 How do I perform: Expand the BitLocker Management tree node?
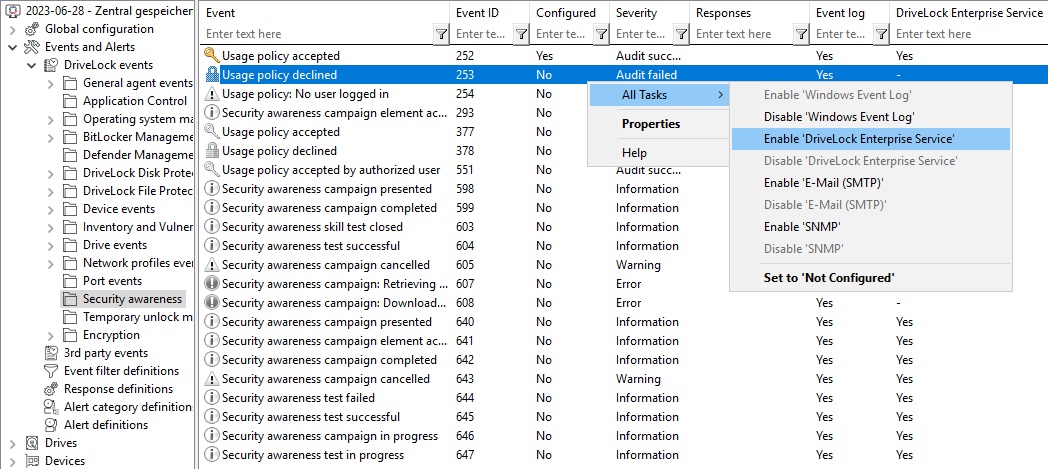click(x=51, y=137)
